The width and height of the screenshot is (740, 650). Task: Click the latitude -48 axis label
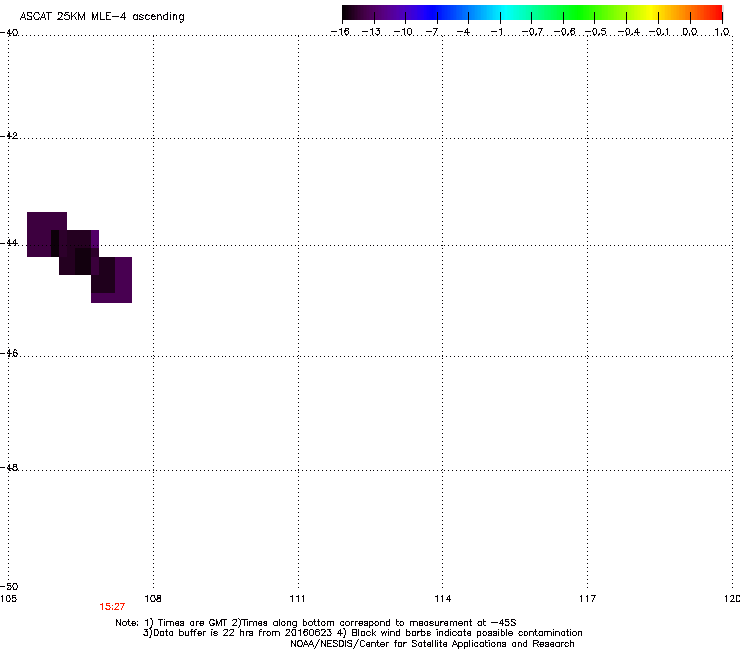[9, 467]
